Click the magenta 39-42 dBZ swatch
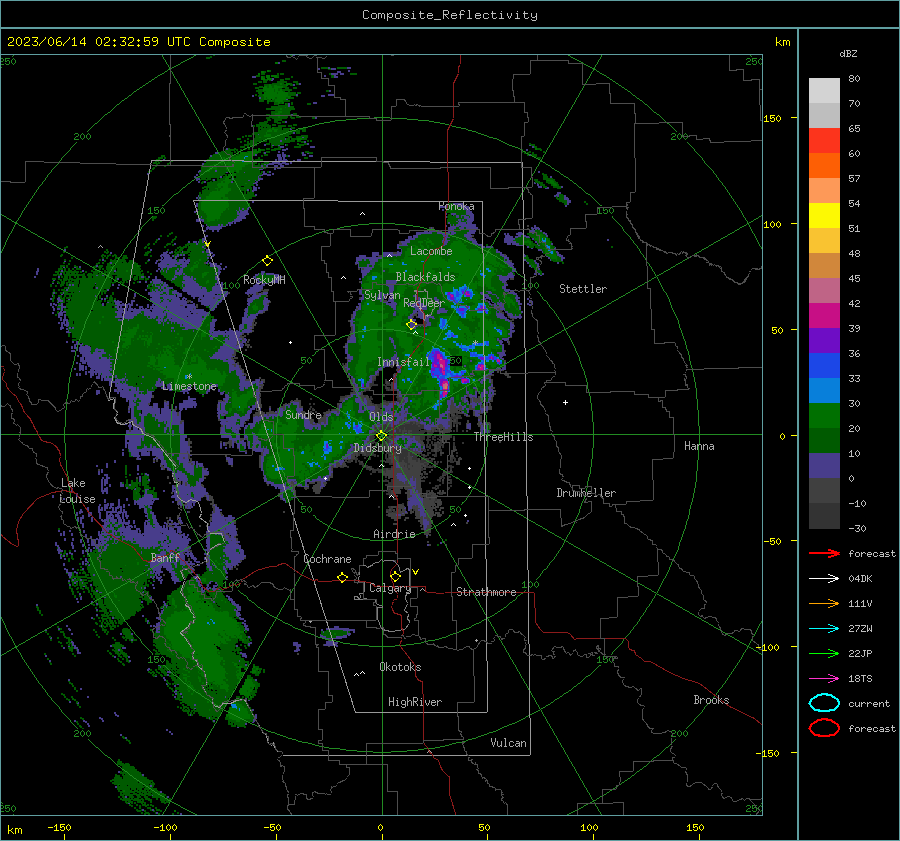 tap(824, 316)
